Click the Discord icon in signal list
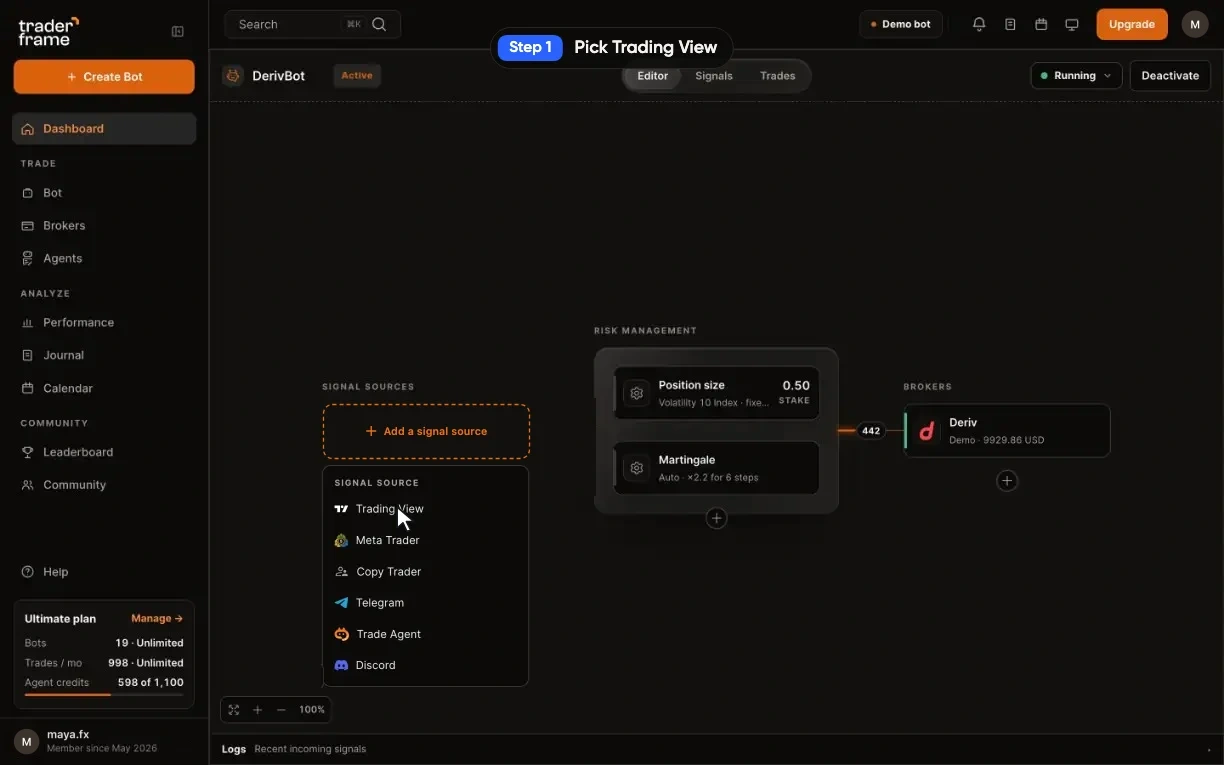This screenshot has width=1224, height=765. [x=341, y=665]
